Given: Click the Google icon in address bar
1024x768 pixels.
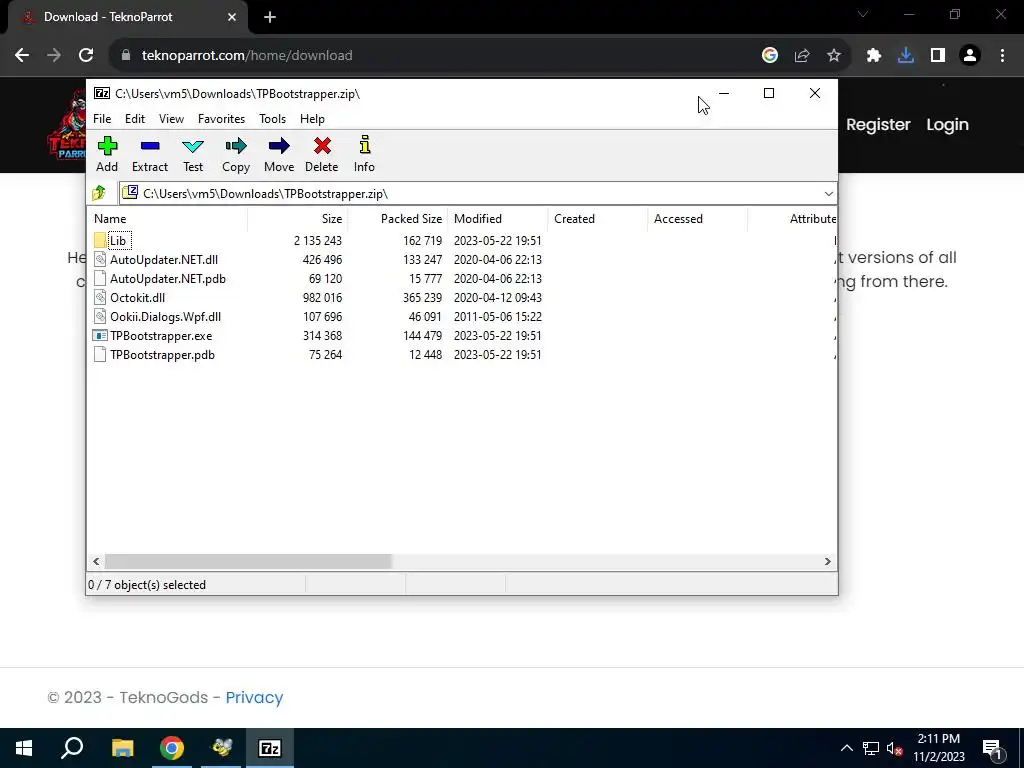Looking at the screenshot, I should pos(770,56).
